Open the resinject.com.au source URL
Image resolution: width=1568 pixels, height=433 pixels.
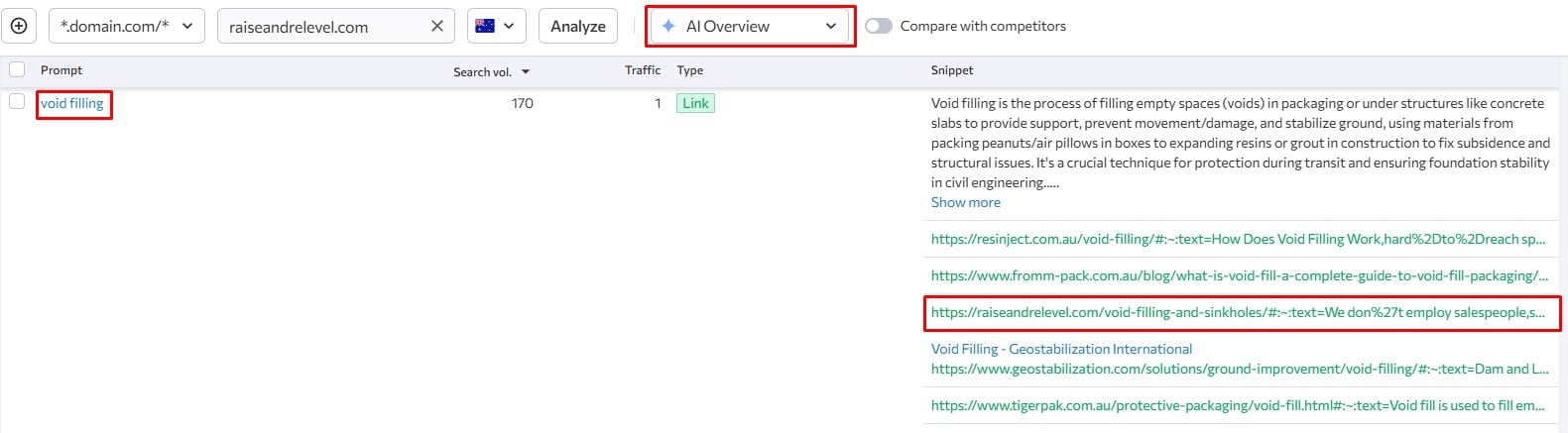[x=1237, y=239]
